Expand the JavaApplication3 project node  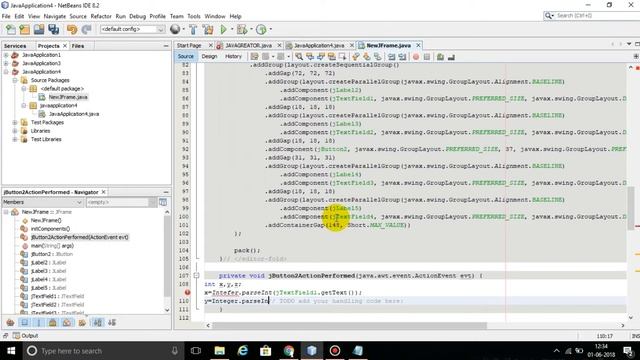[6, 63]
